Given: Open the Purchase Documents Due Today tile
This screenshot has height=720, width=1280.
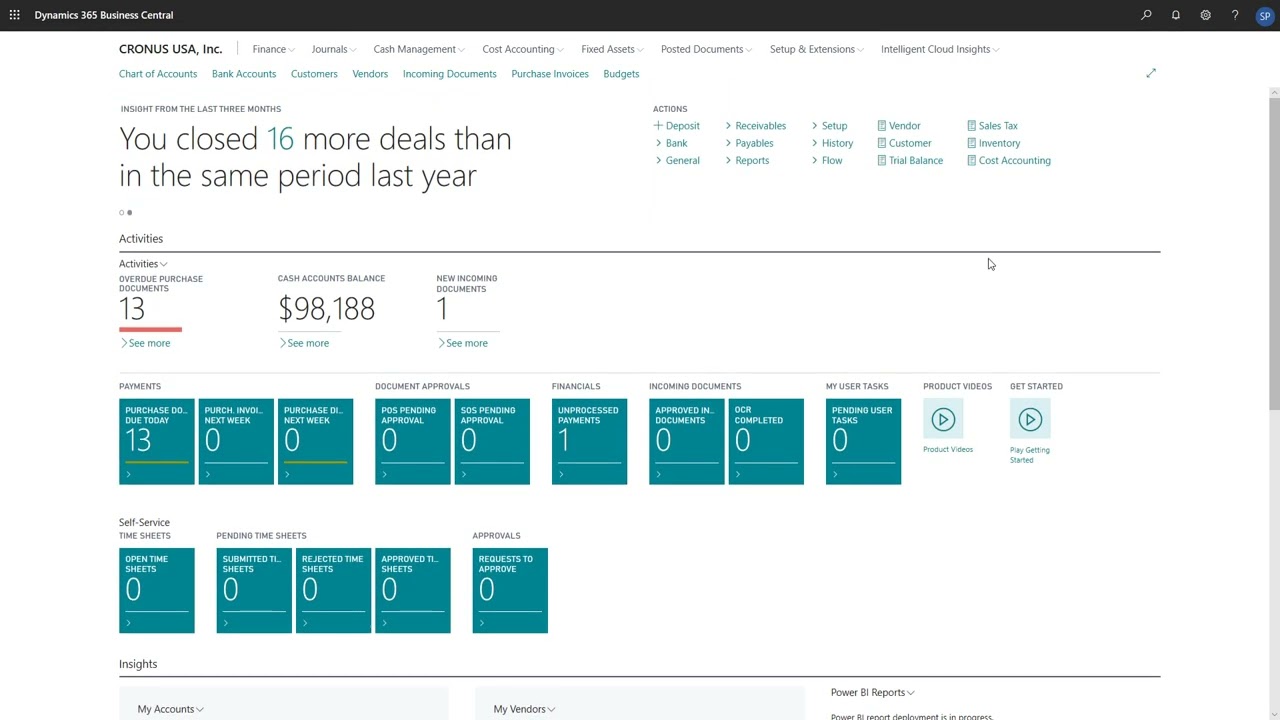Looking at the screenshot, I should [157, 441].
